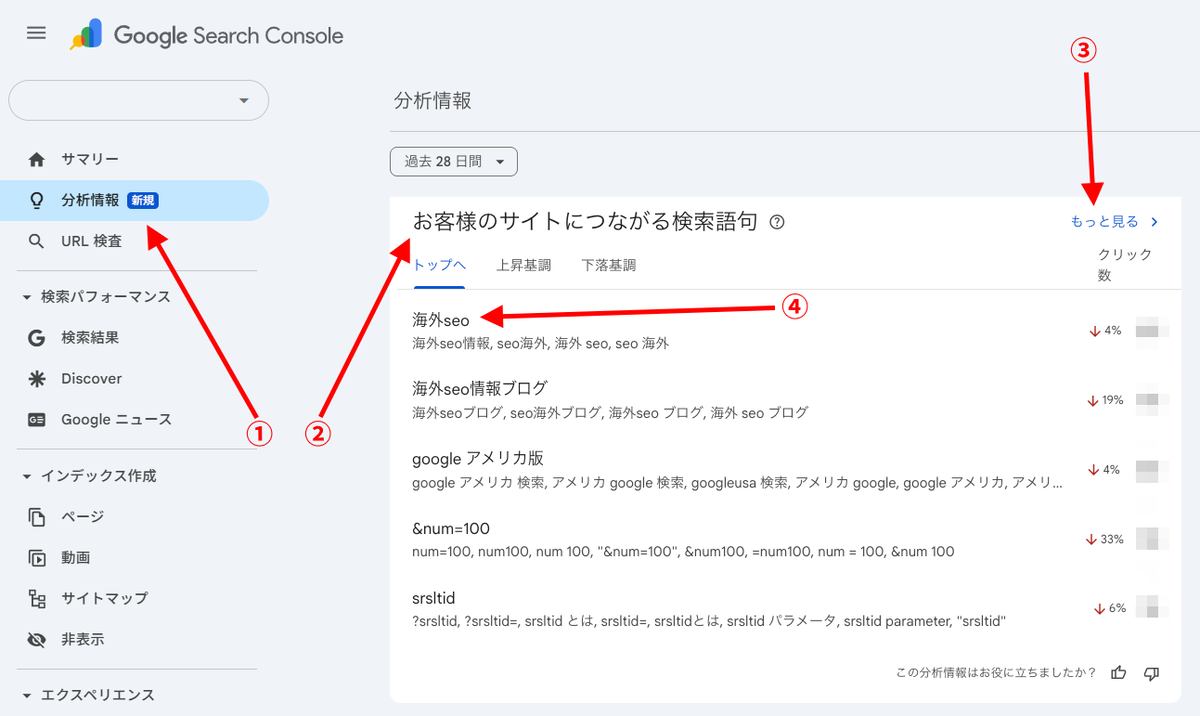Click the Google Search Console logo

pos(207,36)
